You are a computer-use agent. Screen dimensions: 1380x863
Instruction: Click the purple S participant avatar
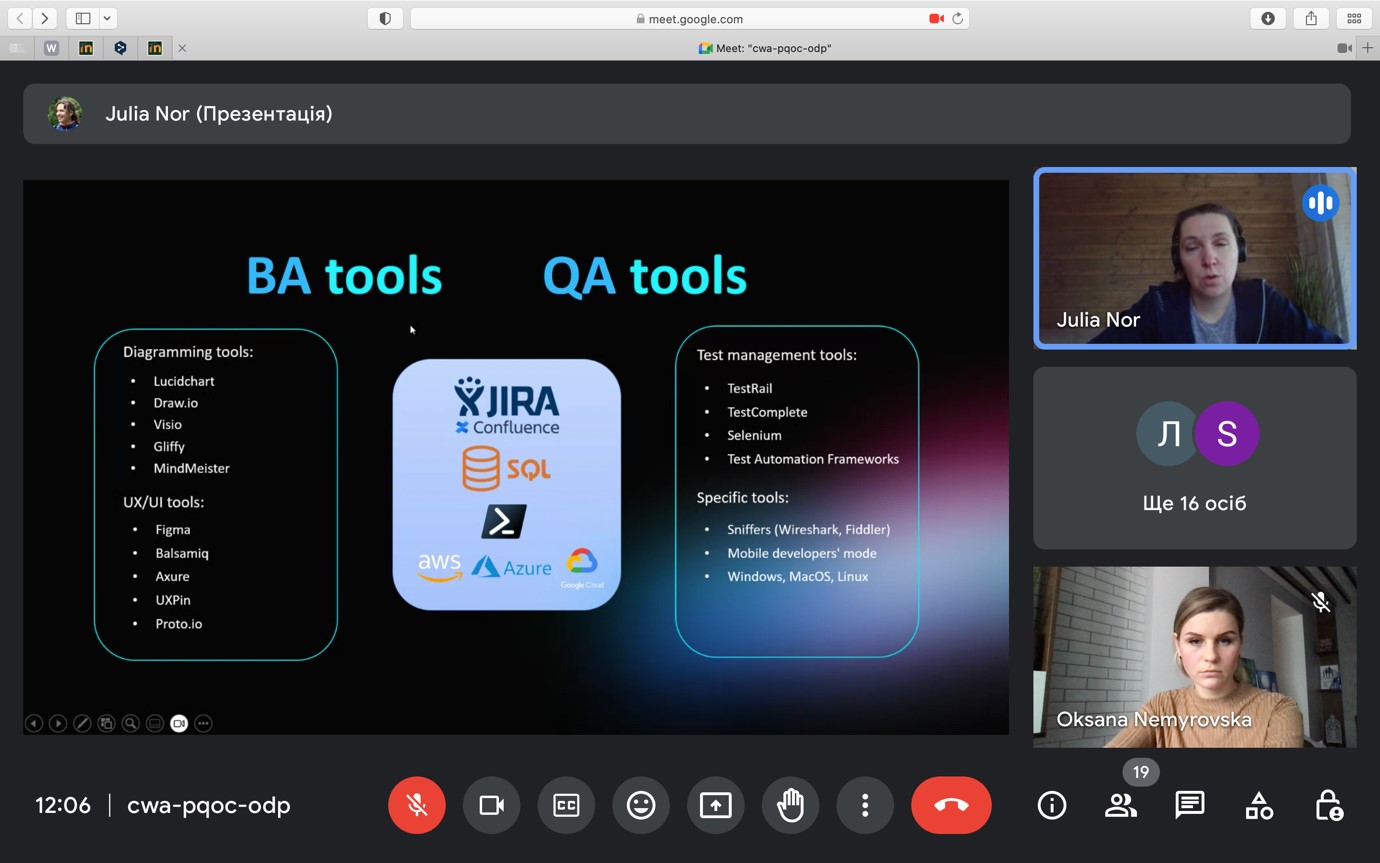(1227, 434)
